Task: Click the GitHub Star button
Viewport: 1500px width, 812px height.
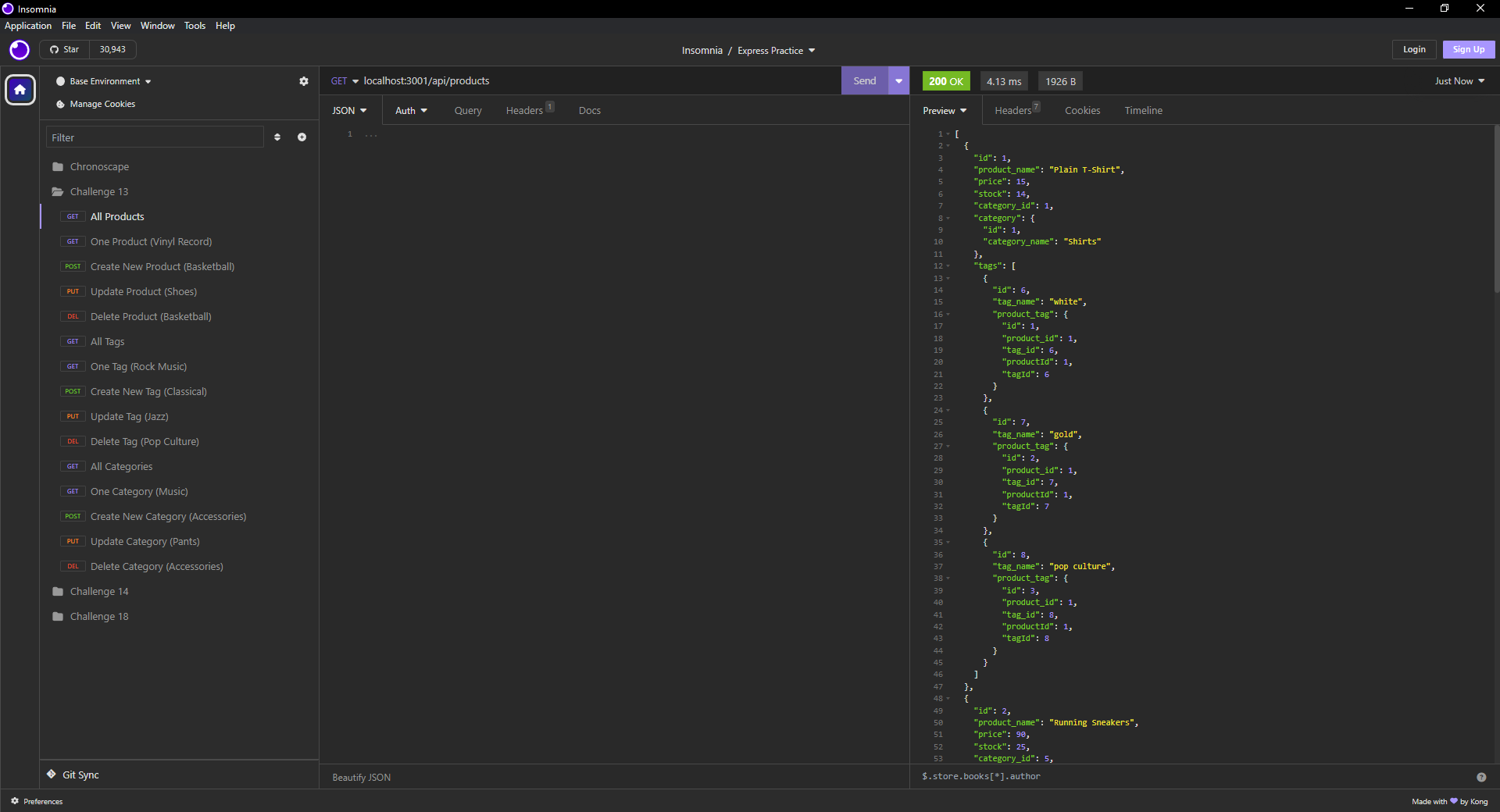Action: point(65,49)
